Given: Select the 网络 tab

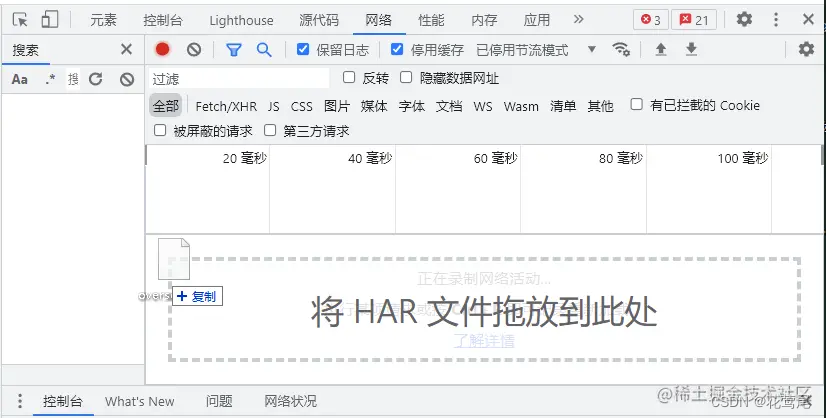Looking at the screenshot, I should coord(378,20).
